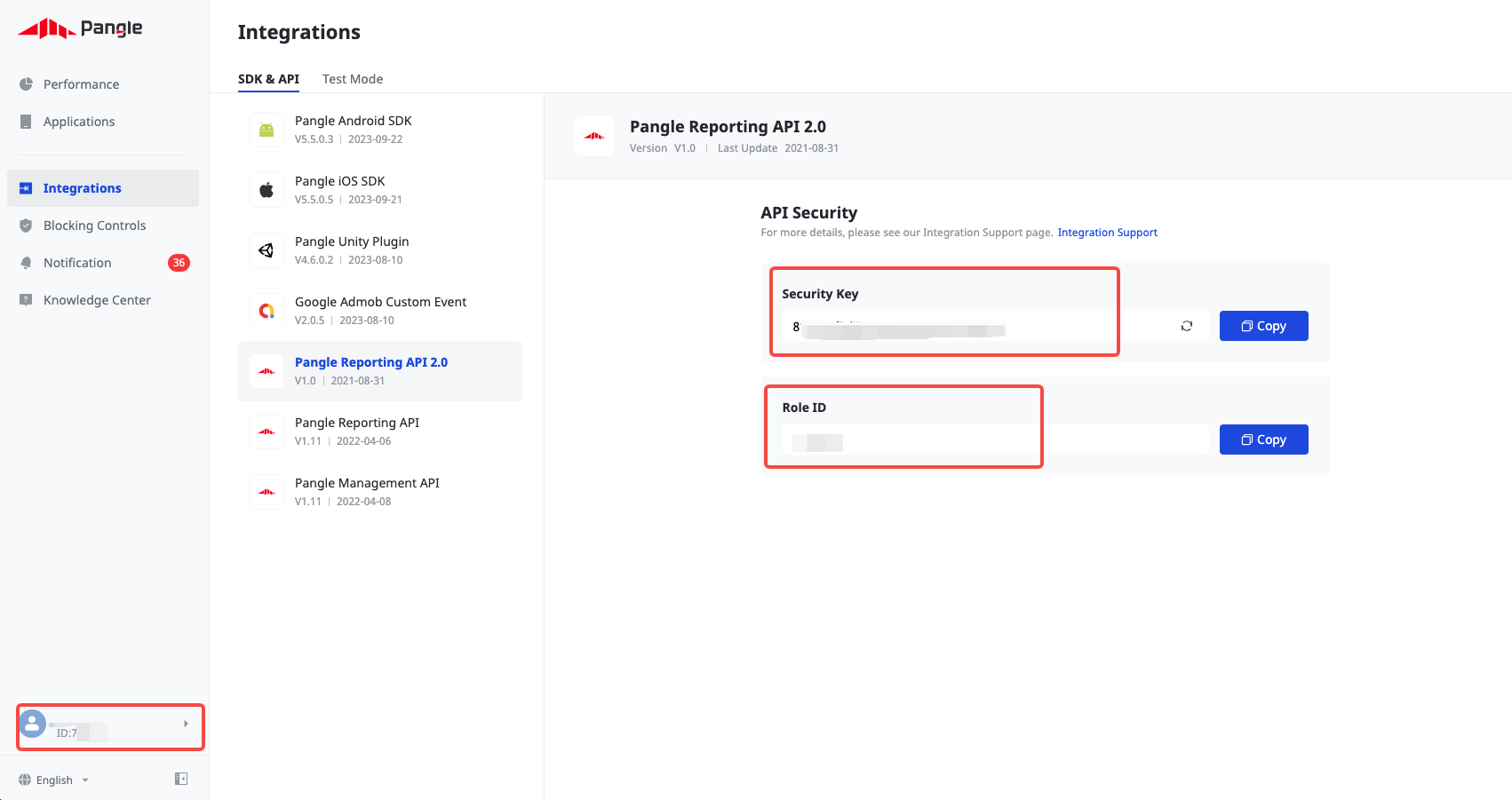Switch to the Test Mode tab
The width and height of the screenshot is (1512, 800).
[x=353, y=79]
